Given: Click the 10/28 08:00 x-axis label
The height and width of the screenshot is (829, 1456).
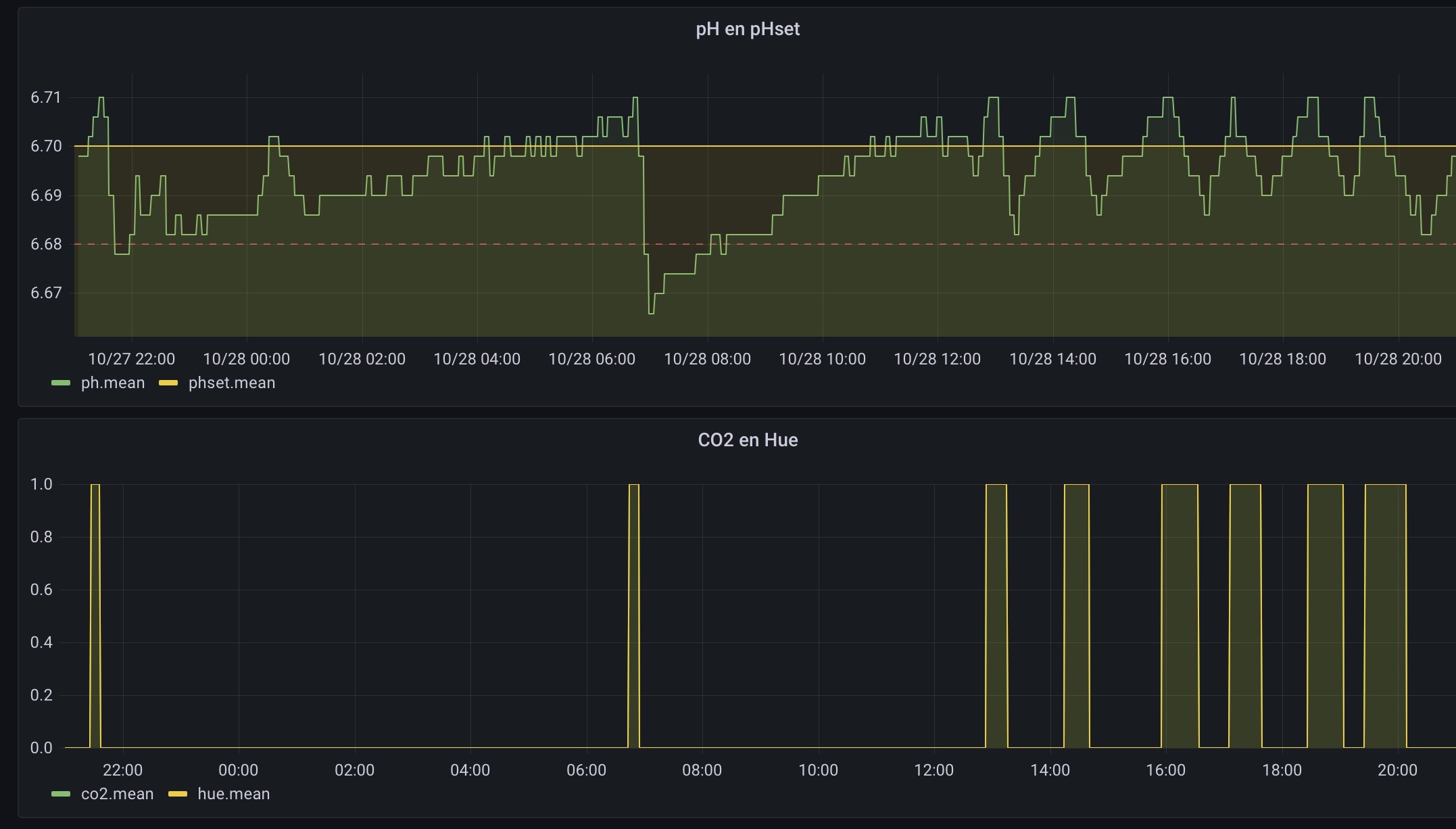Looking at the screenshot, I should (707, 359).
